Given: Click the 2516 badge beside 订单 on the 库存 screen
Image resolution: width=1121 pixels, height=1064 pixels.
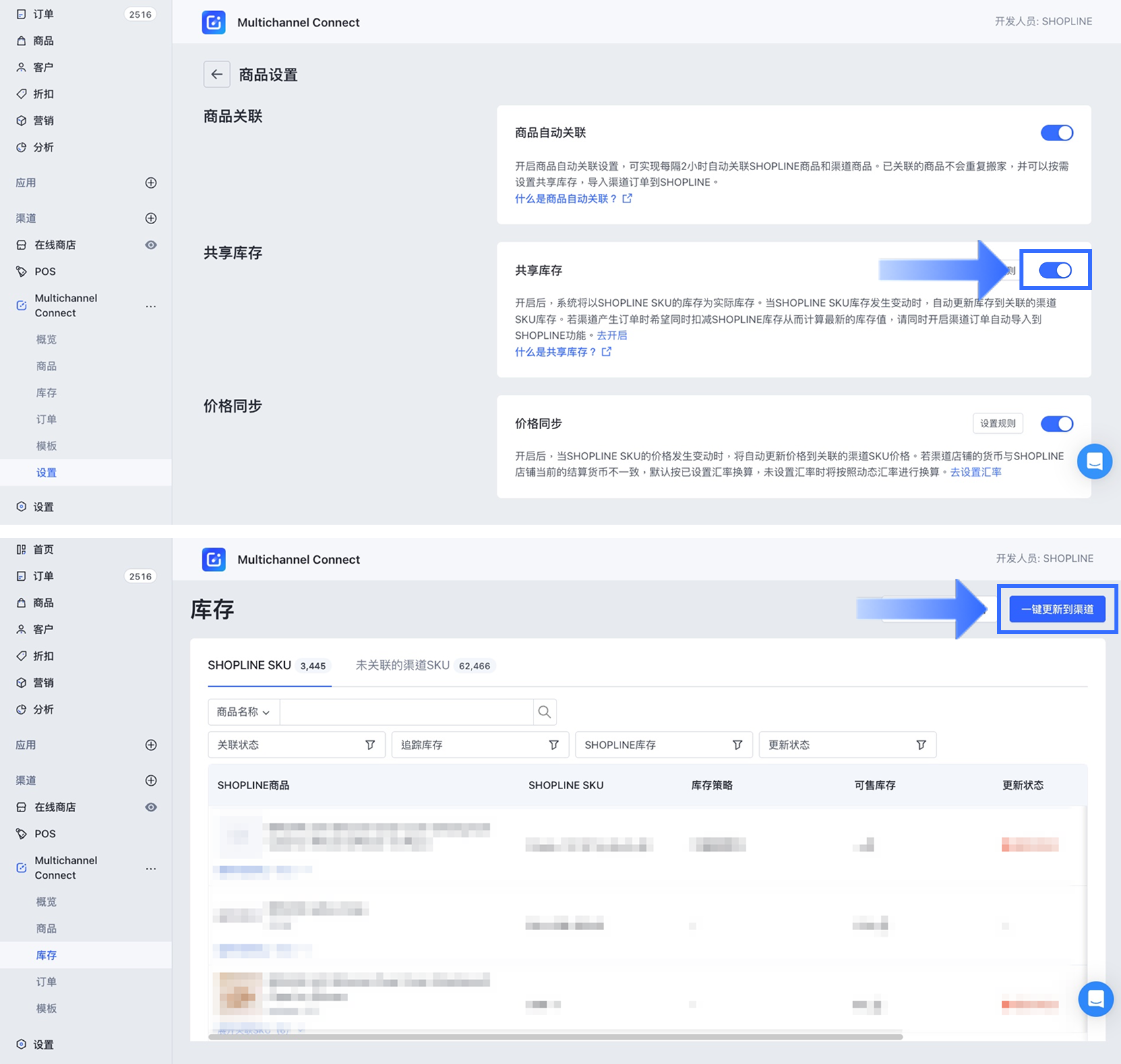Looking at the screenshot, I should [140, 576].
